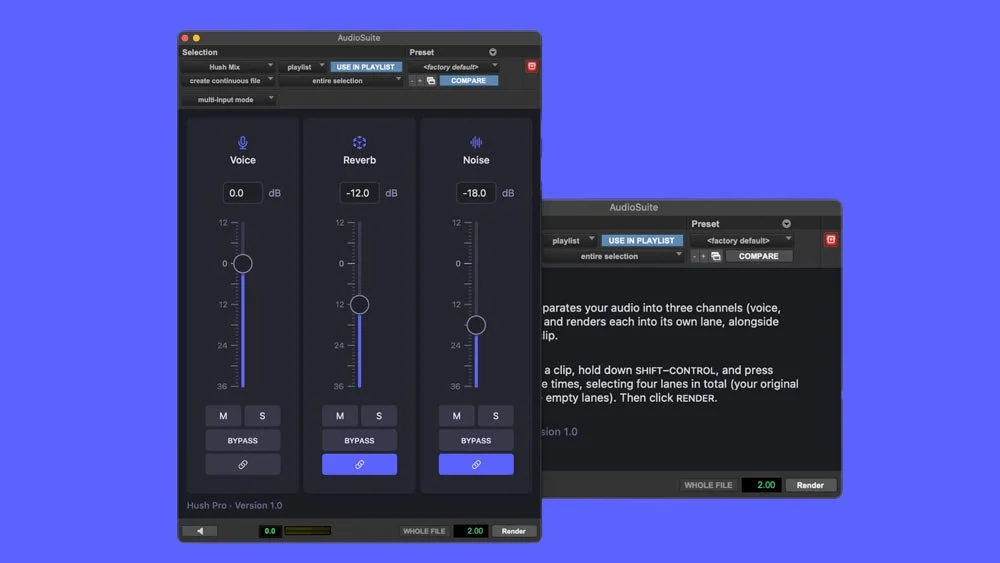Click the preview level 0.0 field
Image resolution: width=1000 pixels, height=563 pixels.
pos(270,531)
